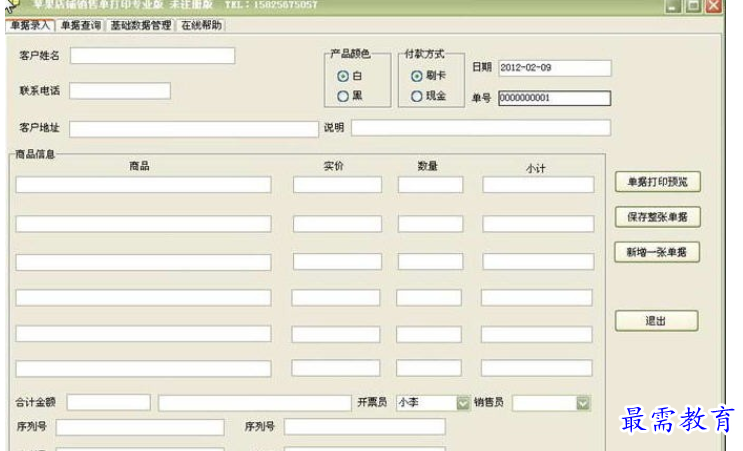Focus the 客户姓名 input field

(x=152, y=55)
